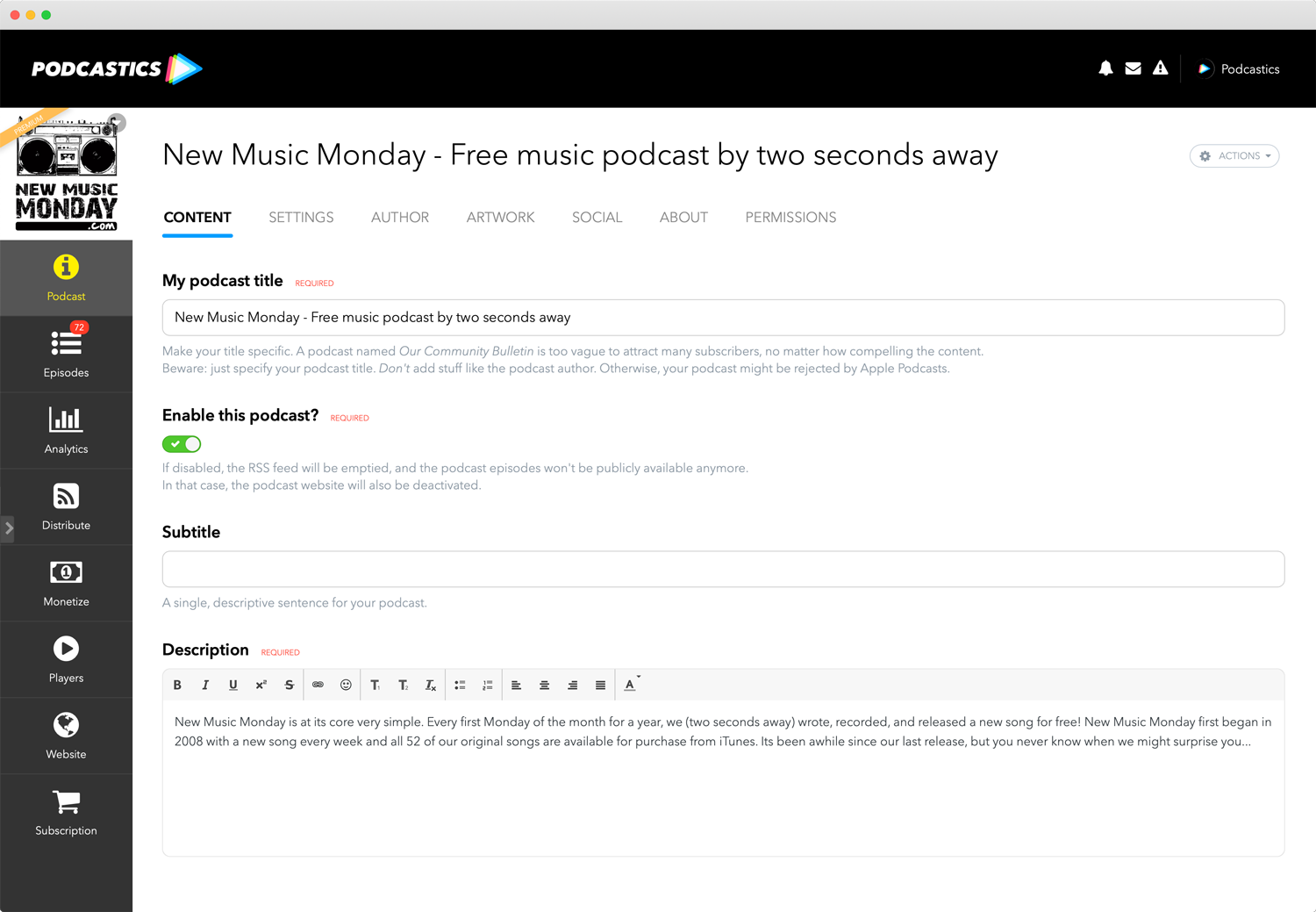This screenshot has height=912, width=1316.
Task: Click into the Subtitle input field
Action: tap(723, 570)
